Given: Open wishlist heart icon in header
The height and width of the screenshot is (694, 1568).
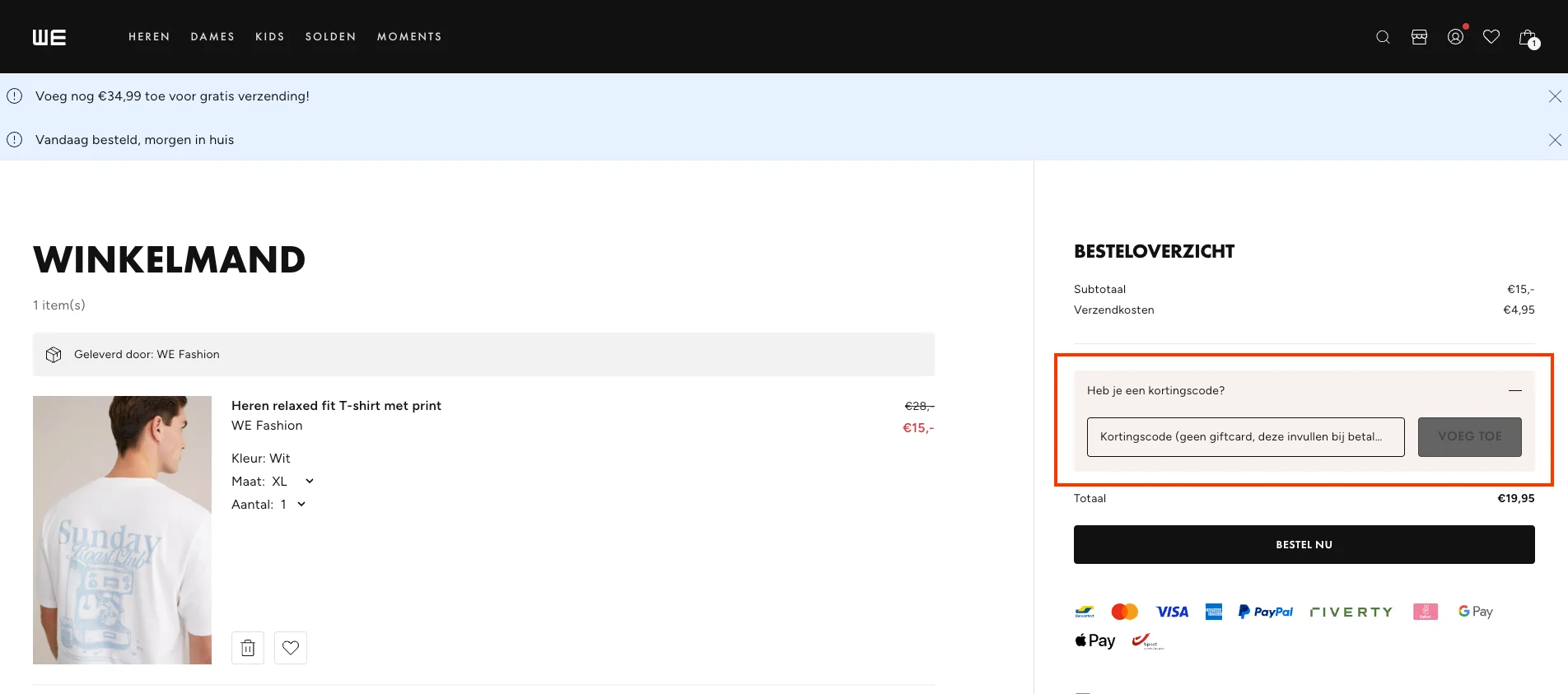Looking at the screenshot, I should pyautogui.click(x=1491, y=37).
